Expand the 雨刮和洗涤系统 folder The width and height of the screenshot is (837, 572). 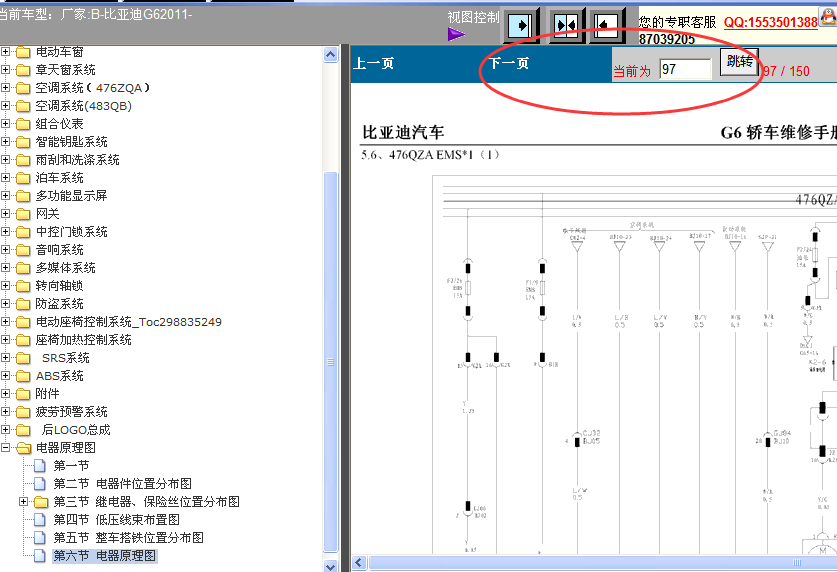point(5,160)
